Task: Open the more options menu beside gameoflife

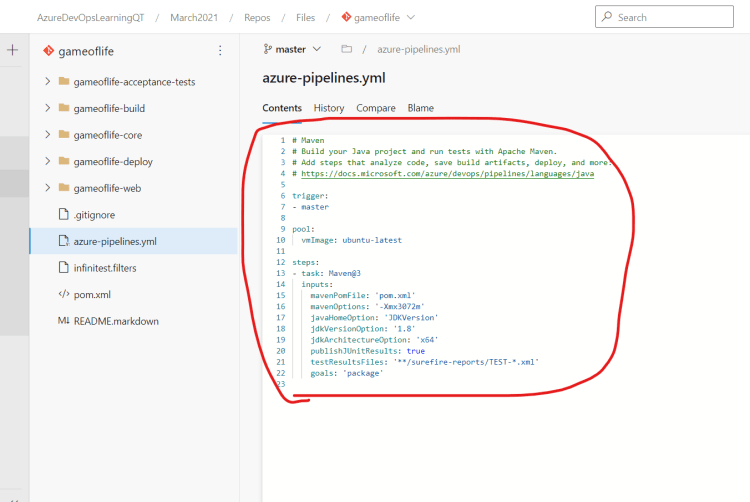Action: click(220, 51)
